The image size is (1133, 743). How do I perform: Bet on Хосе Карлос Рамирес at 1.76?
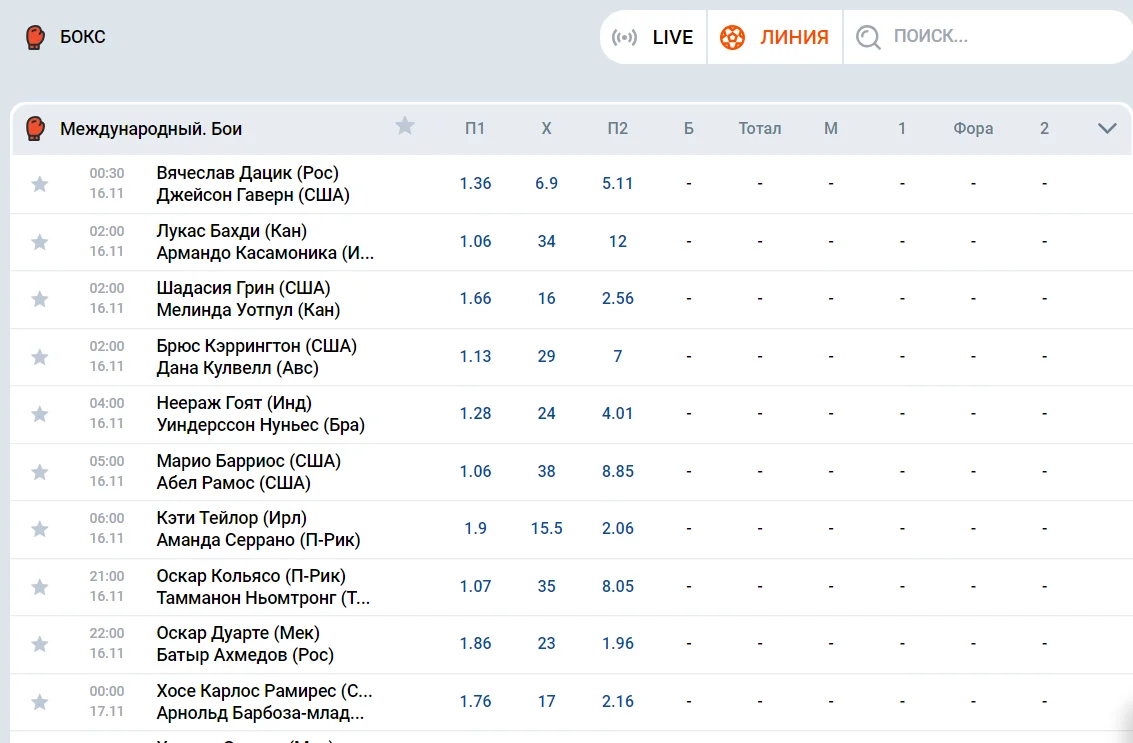point(475,701)
